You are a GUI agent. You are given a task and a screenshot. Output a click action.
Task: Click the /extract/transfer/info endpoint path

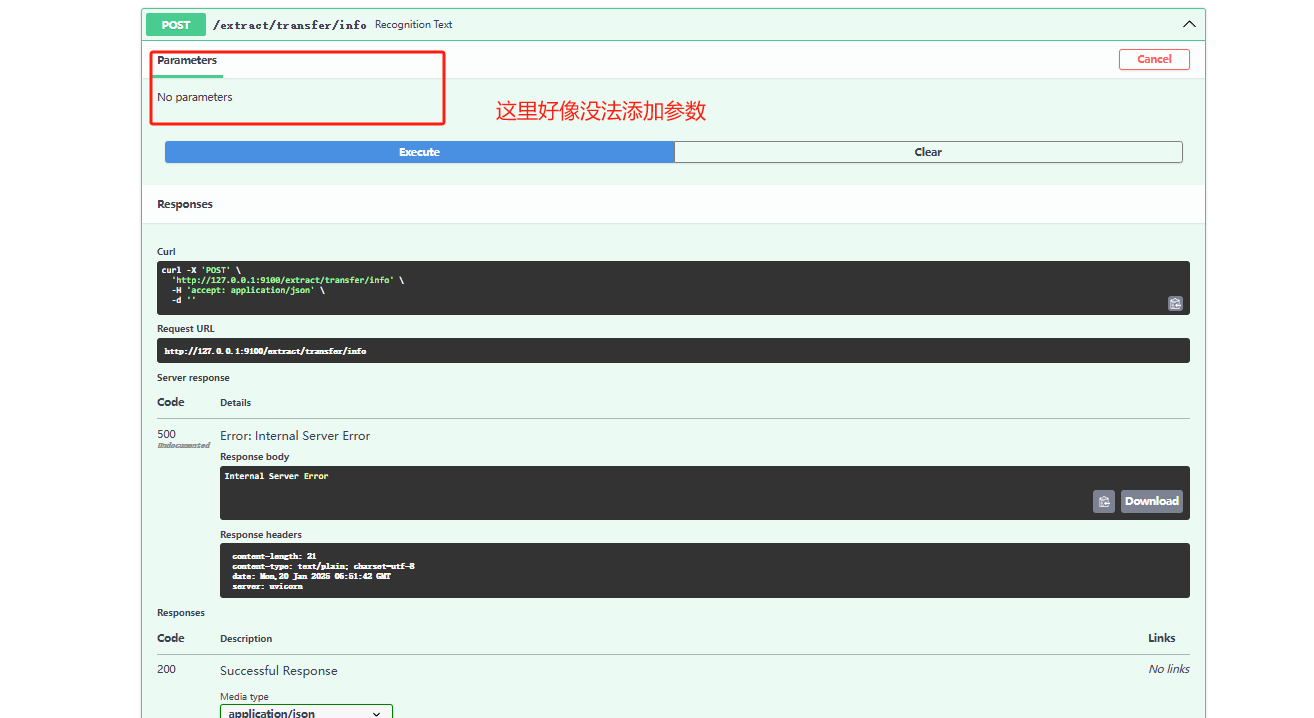289,25
